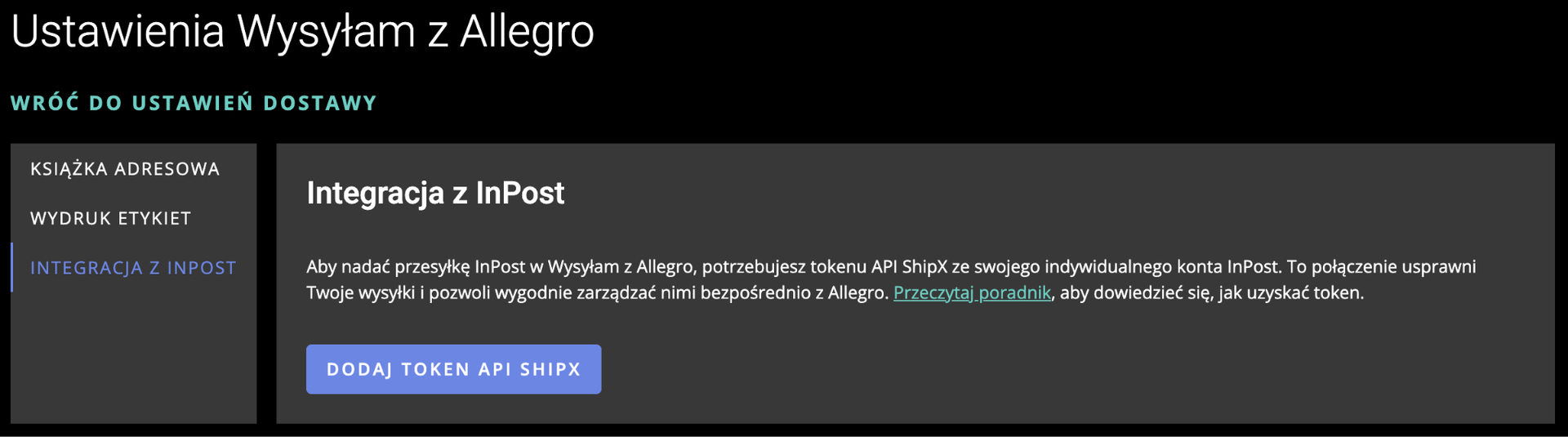Click the empty area below the sidebar items

tap(133, 359)
